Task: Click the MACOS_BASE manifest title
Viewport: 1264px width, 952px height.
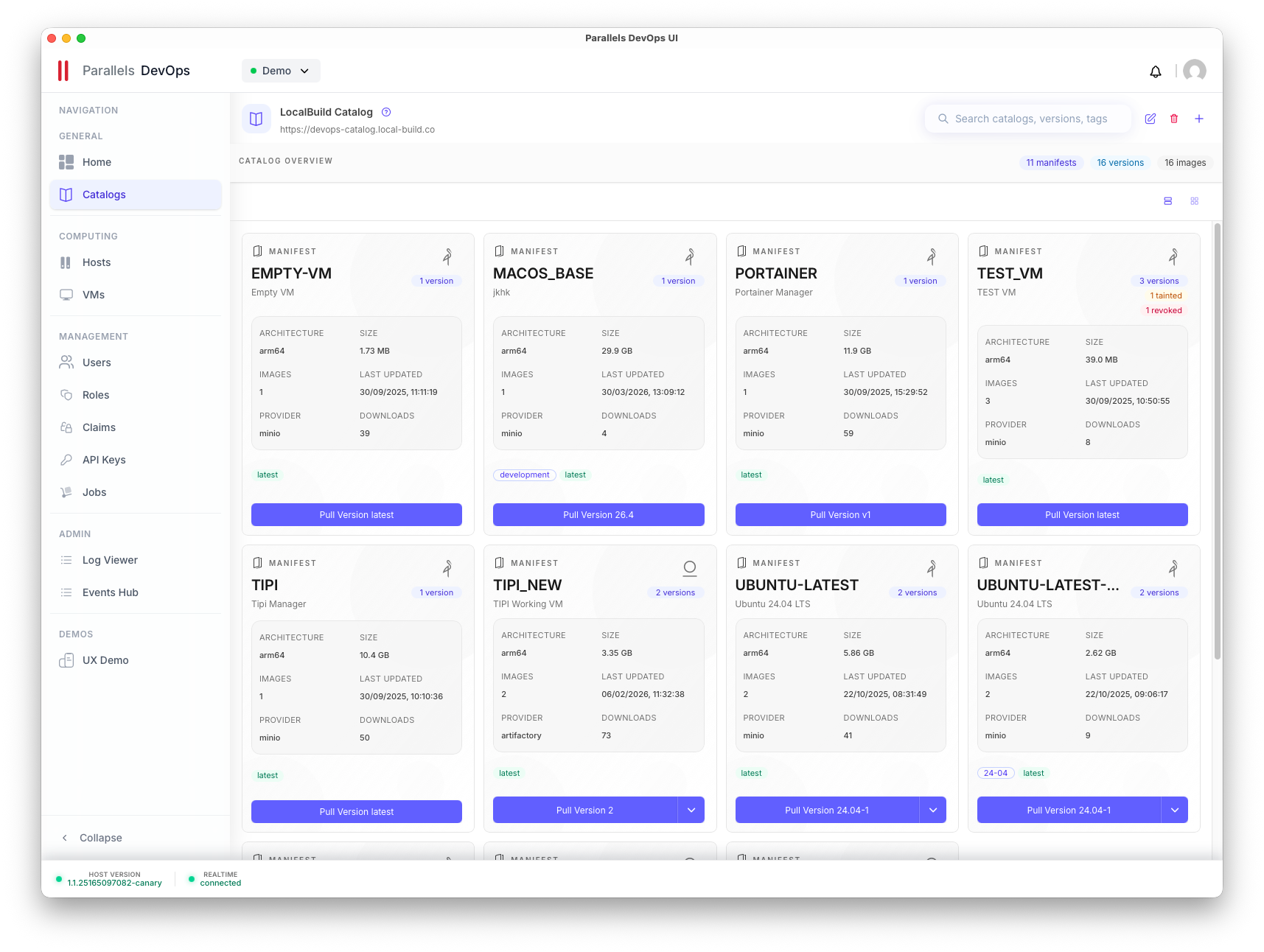Action: pos(543,273)
